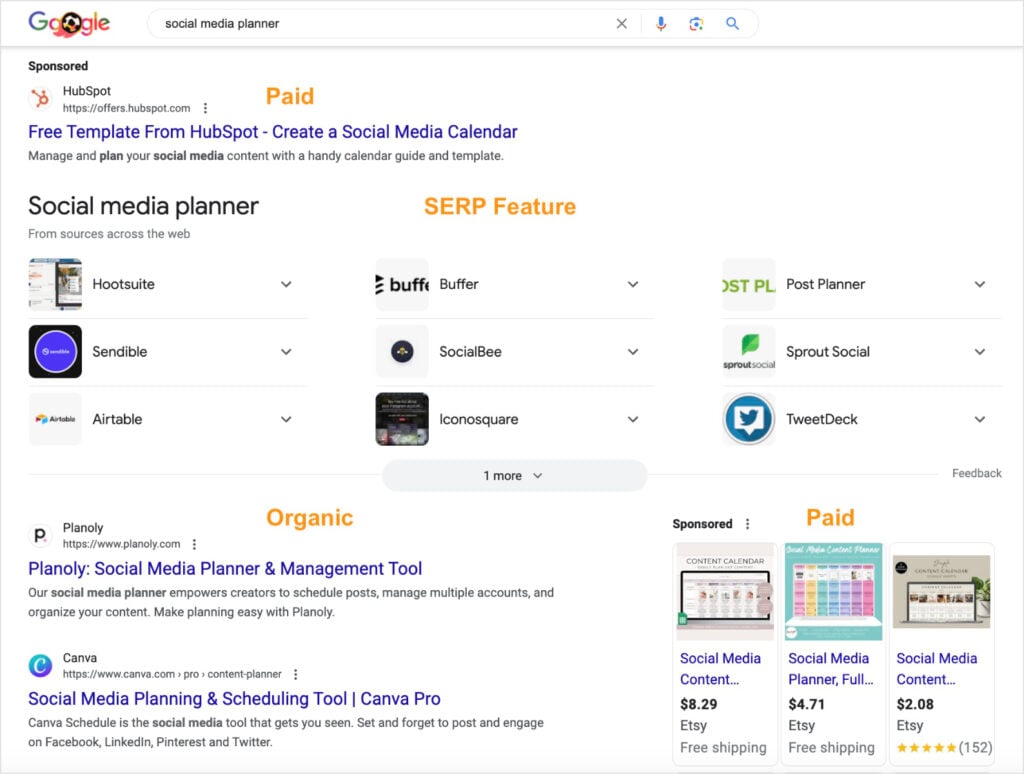Clear the search query with the X icon
Viewport: 1024px width, 774px height.
click(621, 23)
